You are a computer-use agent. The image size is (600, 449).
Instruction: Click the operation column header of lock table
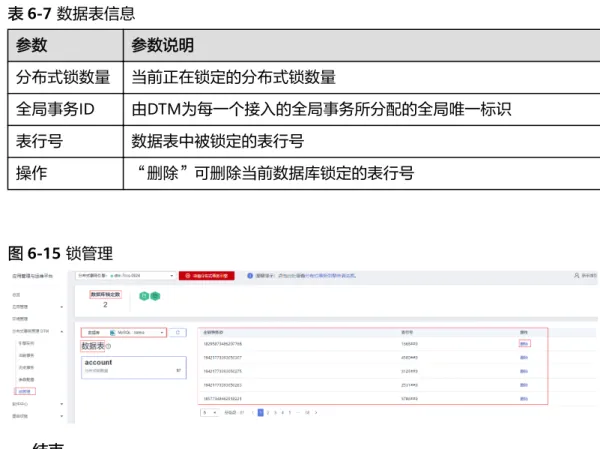(x=524, y=332)
